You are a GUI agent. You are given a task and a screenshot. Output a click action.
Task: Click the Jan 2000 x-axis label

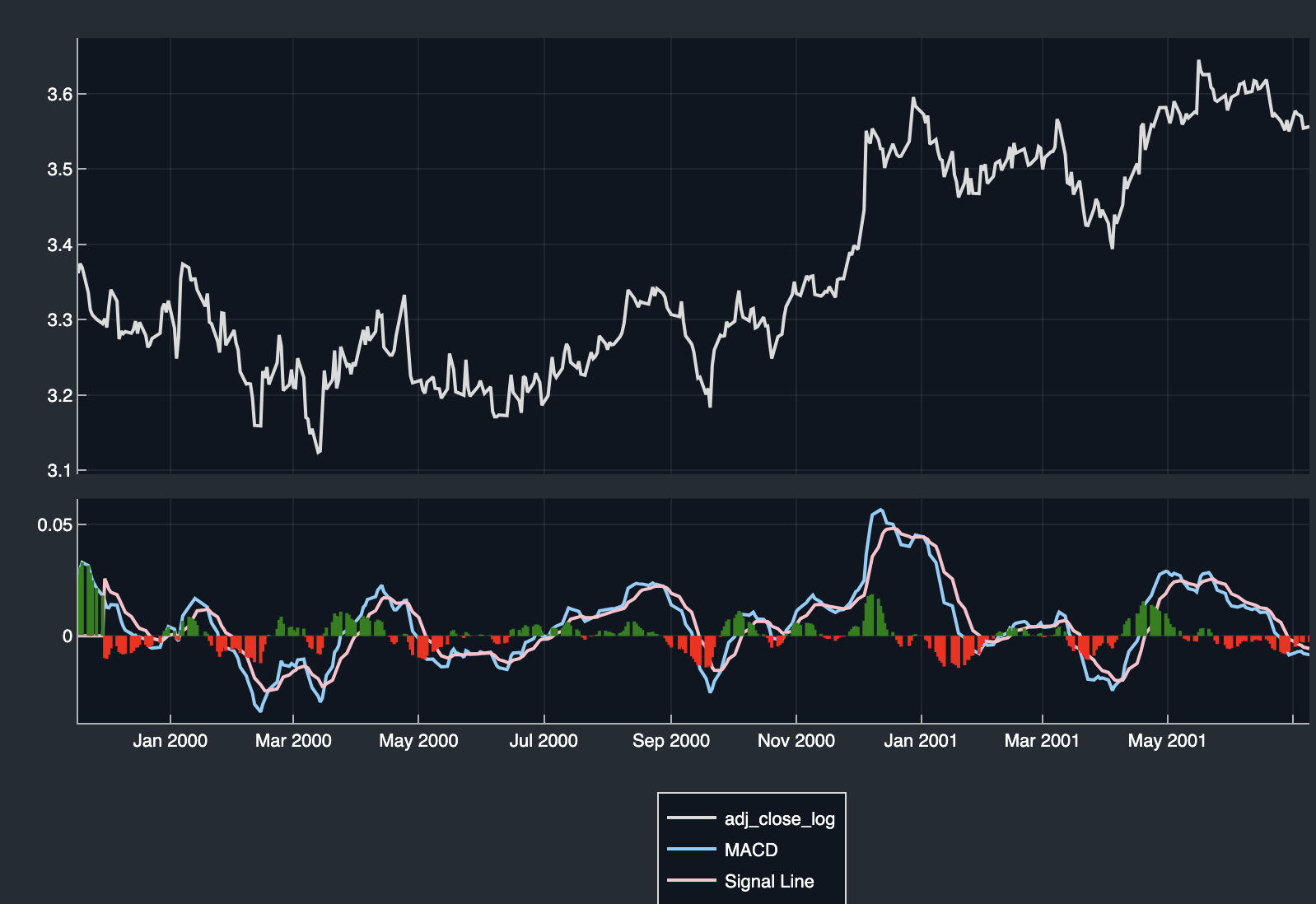coord(170,740)
